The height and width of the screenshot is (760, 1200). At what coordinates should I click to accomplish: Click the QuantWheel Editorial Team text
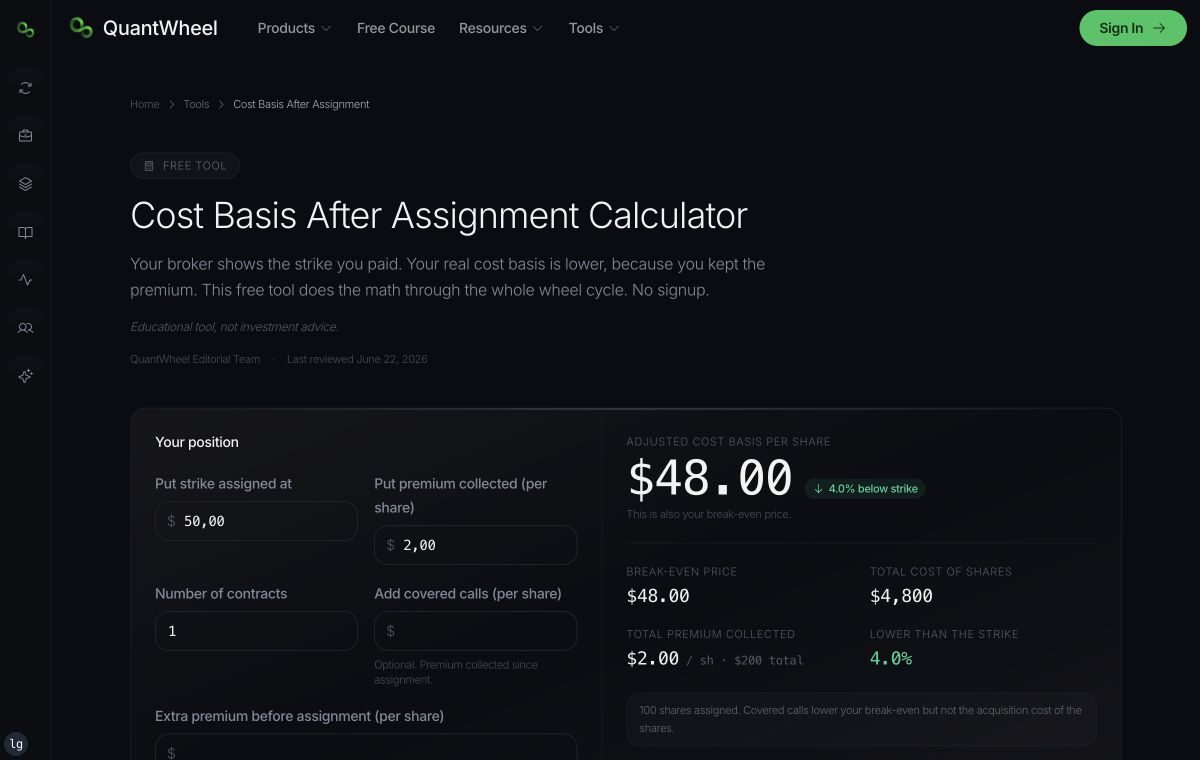tap(195, 359)
